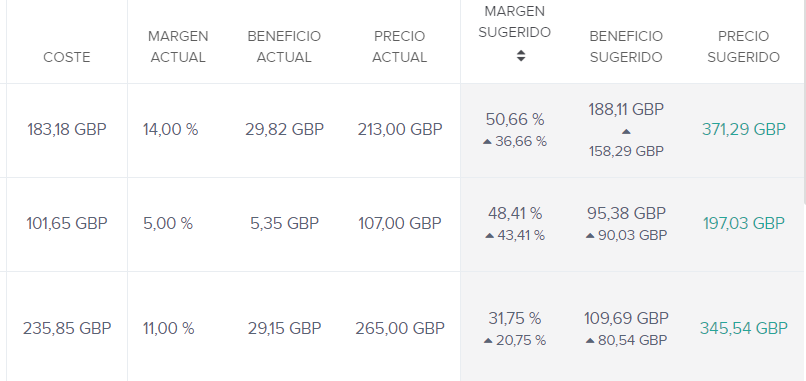Select the Precio Sugerido column header
Screen dimensions: 806x381
pos(743,47)
